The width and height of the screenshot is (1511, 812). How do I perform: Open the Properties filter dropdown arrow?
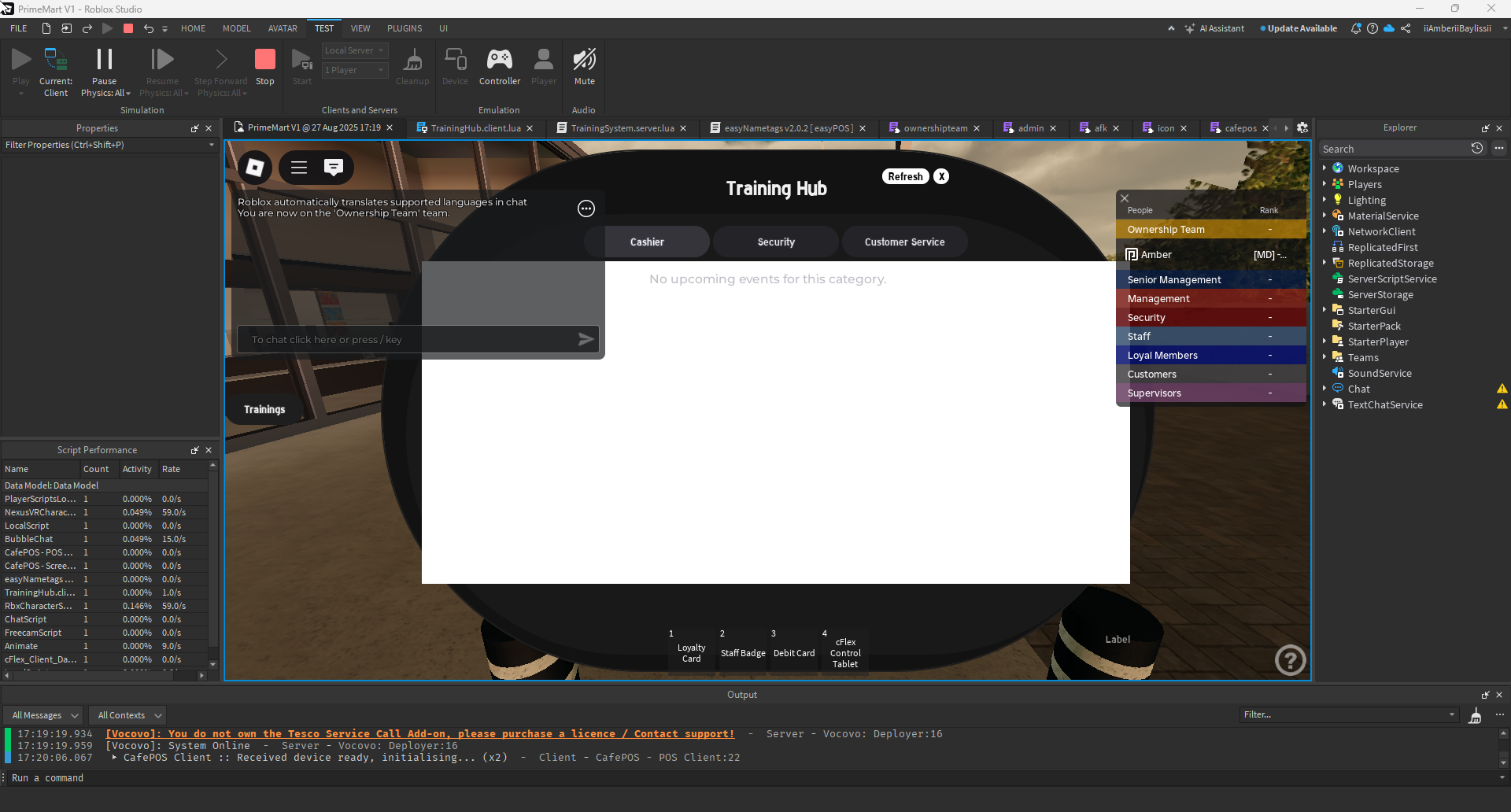pos(211,145)
